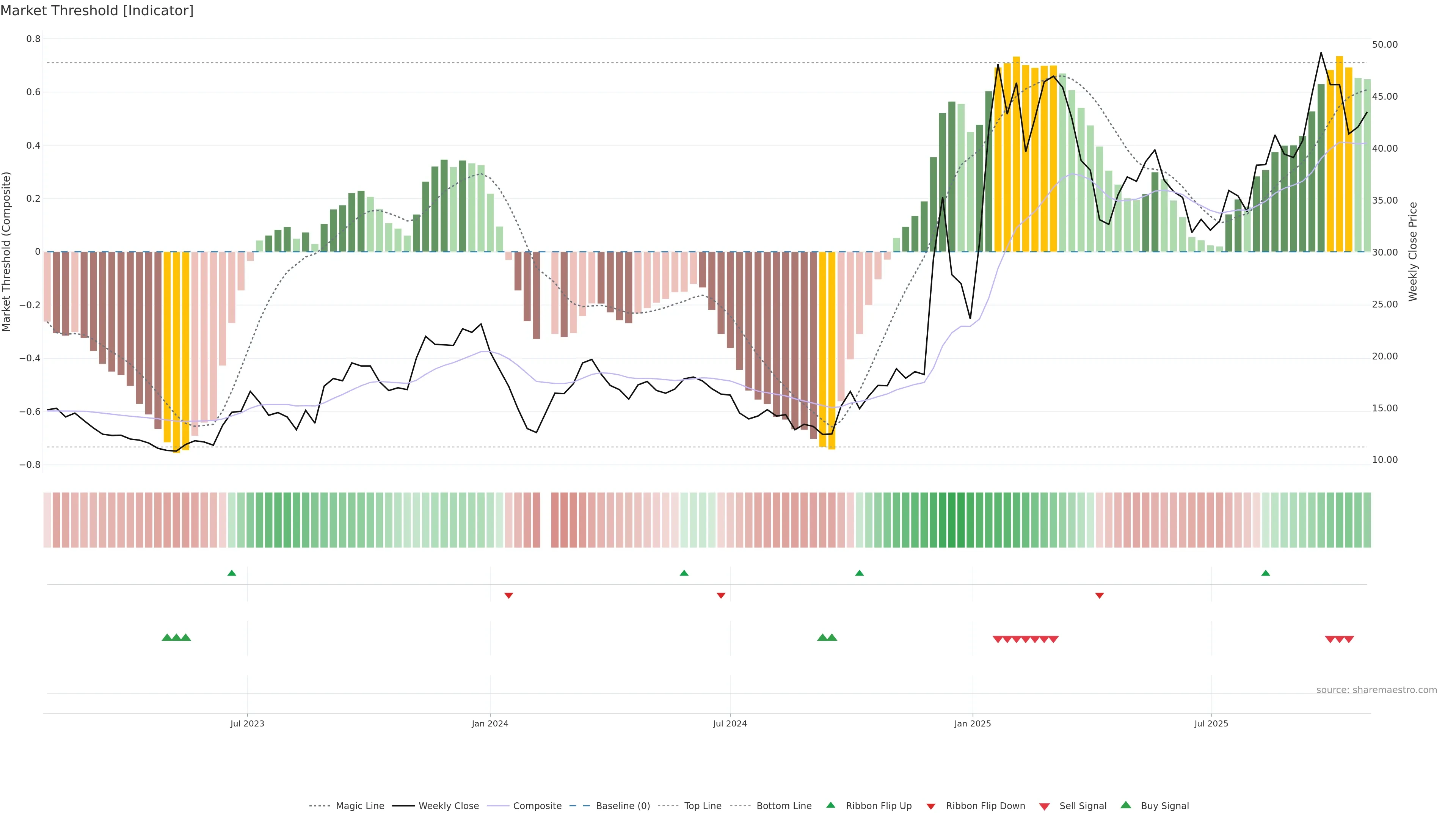
Task: Click the sharemaestro.com source text
Action: click(x=1376, y=690)
